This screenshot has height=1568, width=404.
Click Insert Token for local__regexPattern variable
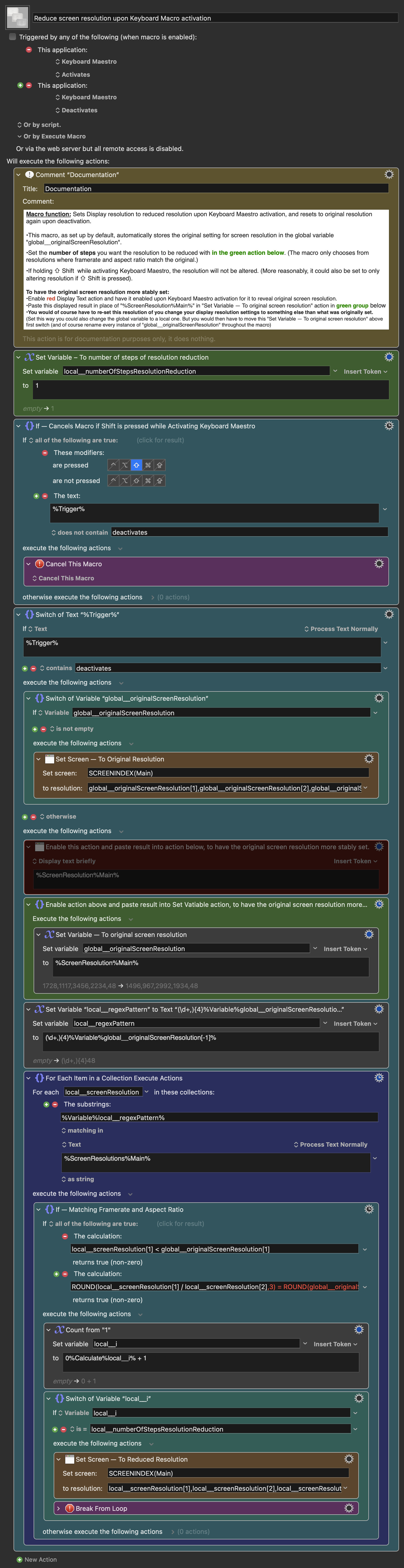pos(355,1024)
